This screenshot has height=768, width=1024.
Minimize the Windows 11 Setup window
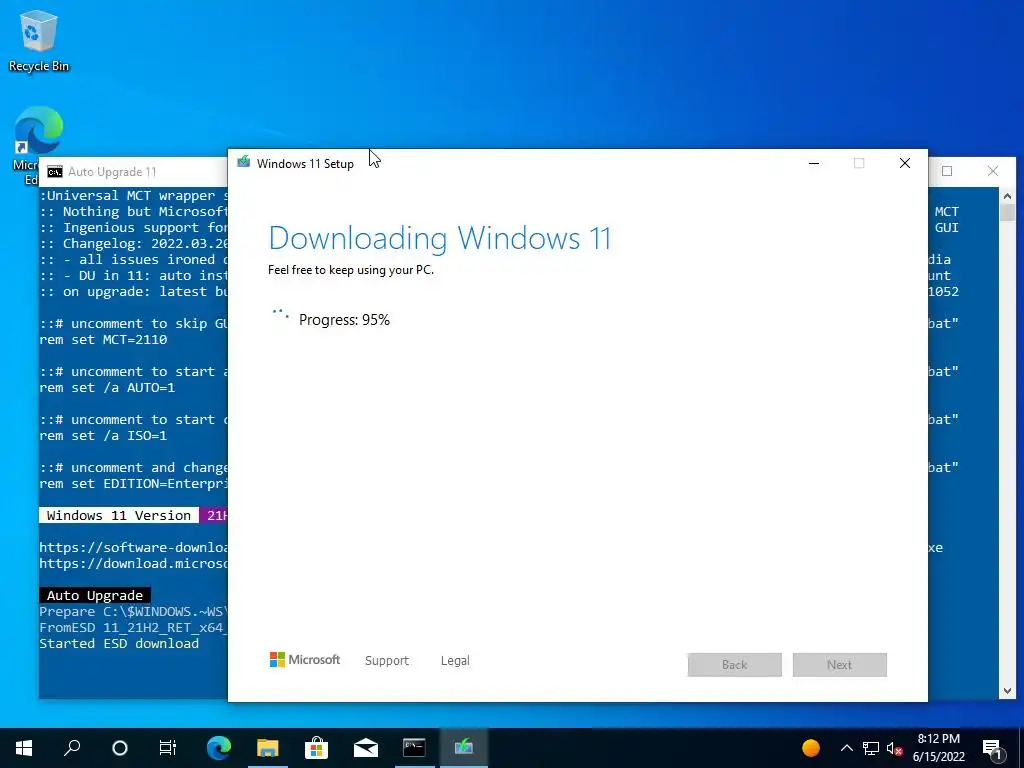[814, 163]
